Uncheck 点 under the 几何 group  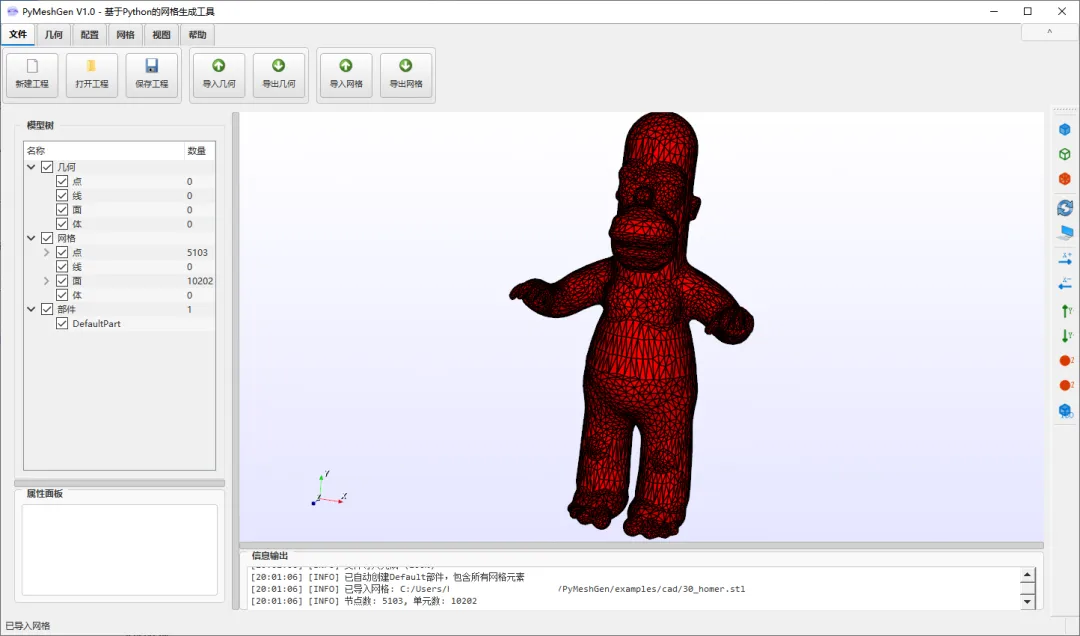[62, 181]
